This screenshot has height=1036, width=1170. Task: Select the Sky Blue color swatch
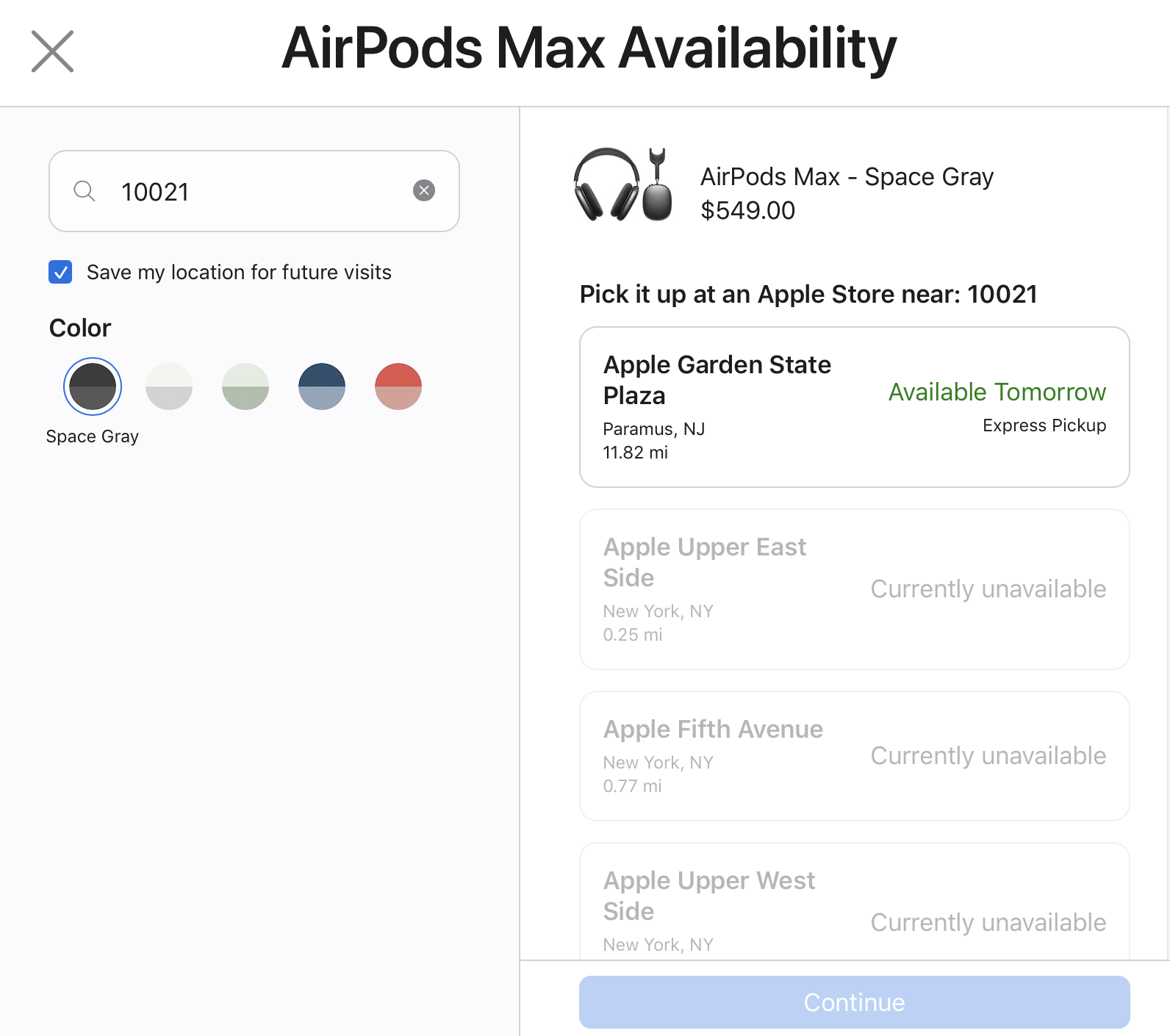coord(322,386)
